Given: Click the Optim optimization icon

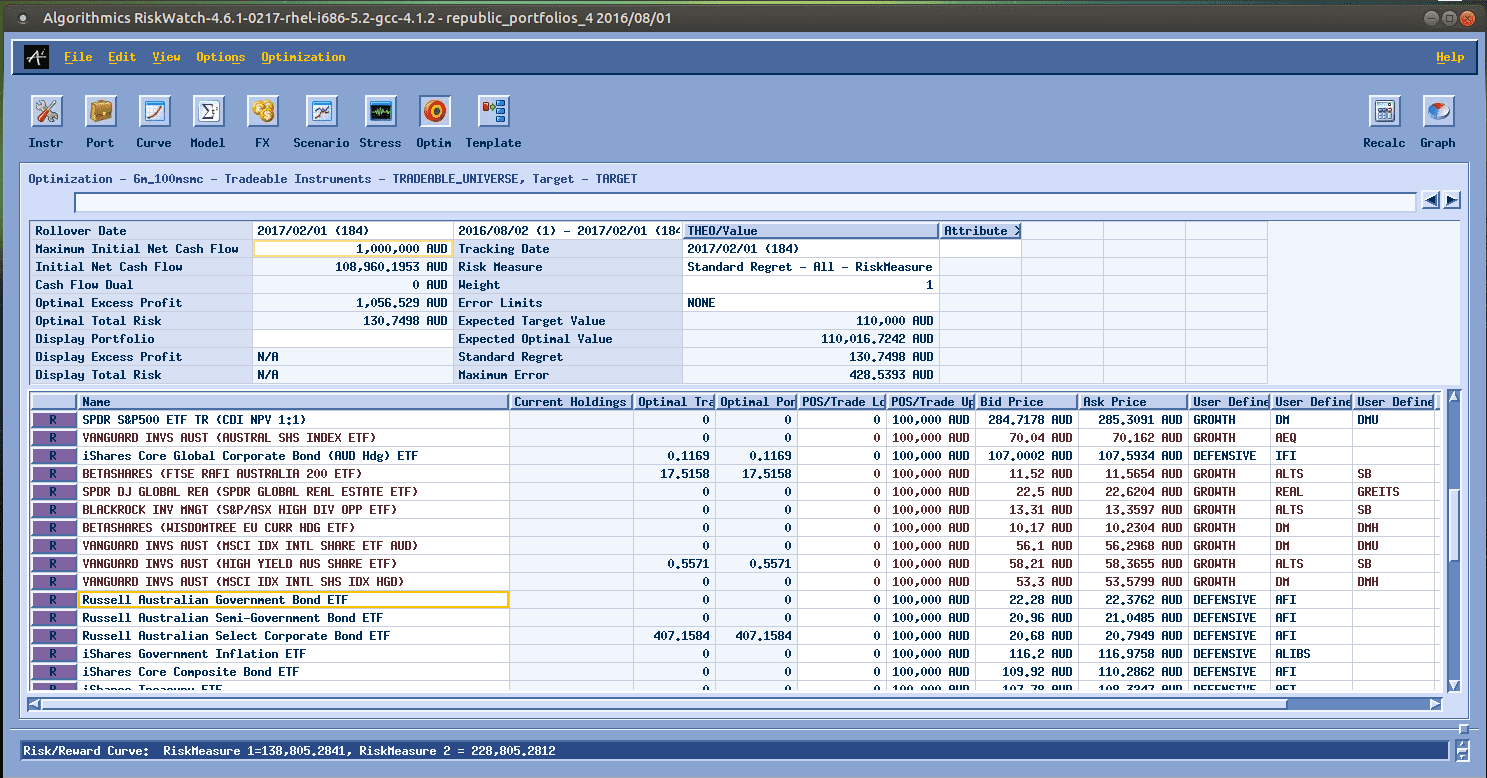Looking at the screenshot, I should point(435,112).
